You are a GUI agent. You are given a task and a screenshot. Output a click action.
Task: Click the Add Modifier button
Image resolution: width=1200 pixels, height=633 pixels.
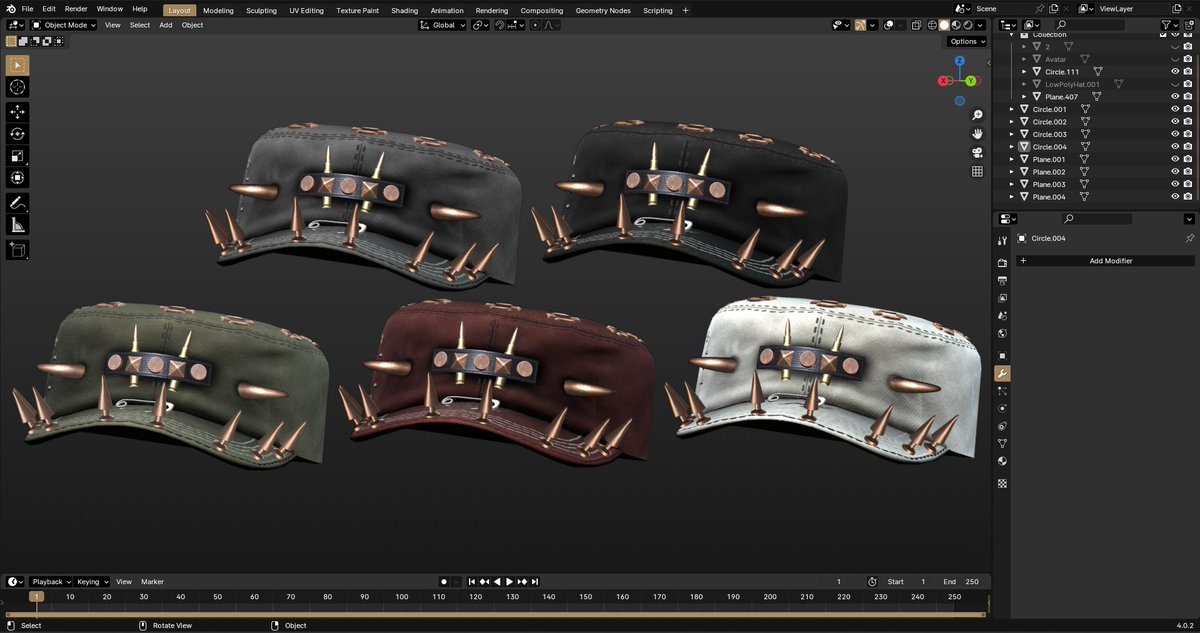click(x=1105, y=261)
